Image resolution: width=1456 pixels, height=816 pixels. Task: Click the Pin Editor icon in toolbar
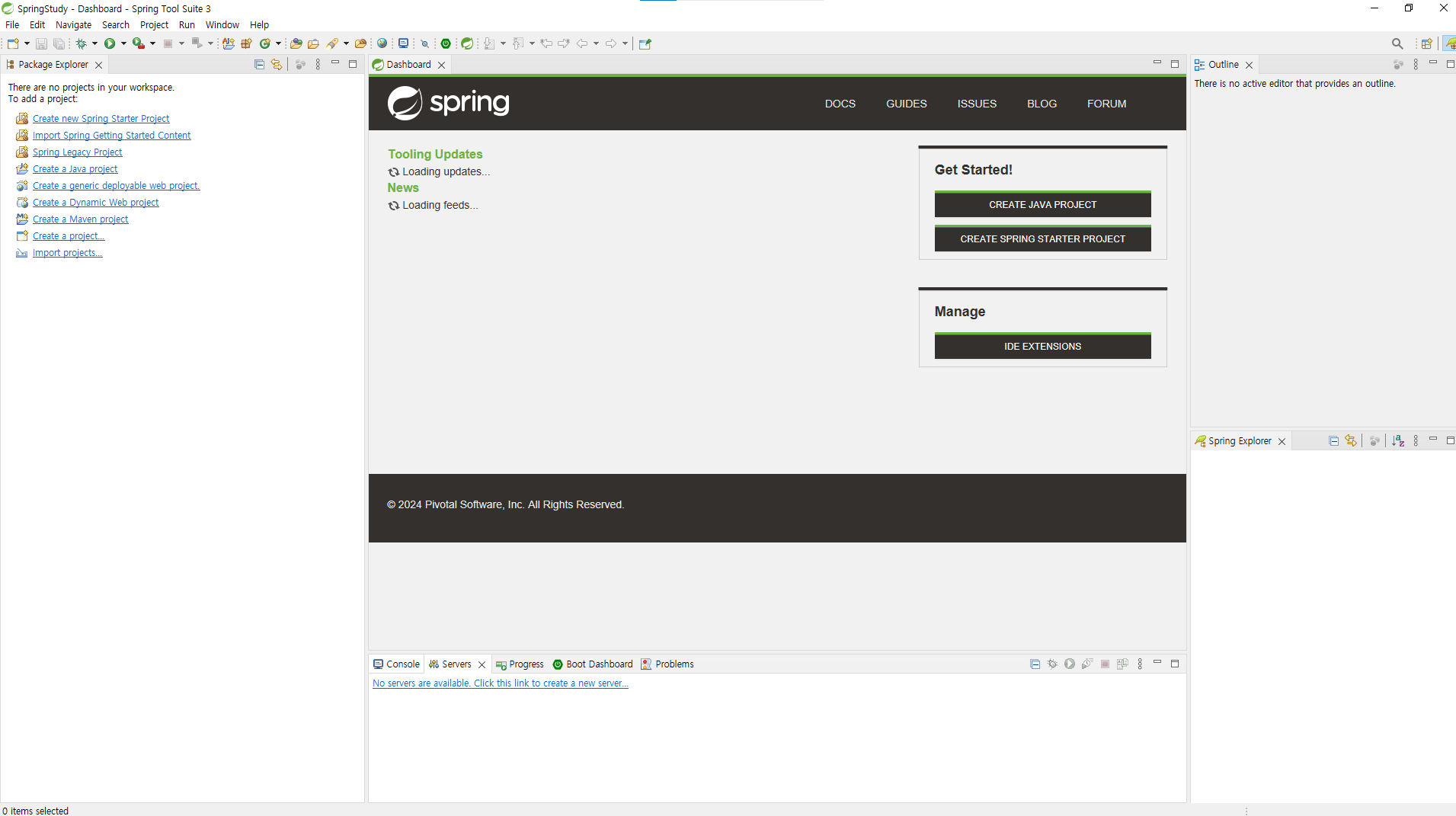click(645, 43)
